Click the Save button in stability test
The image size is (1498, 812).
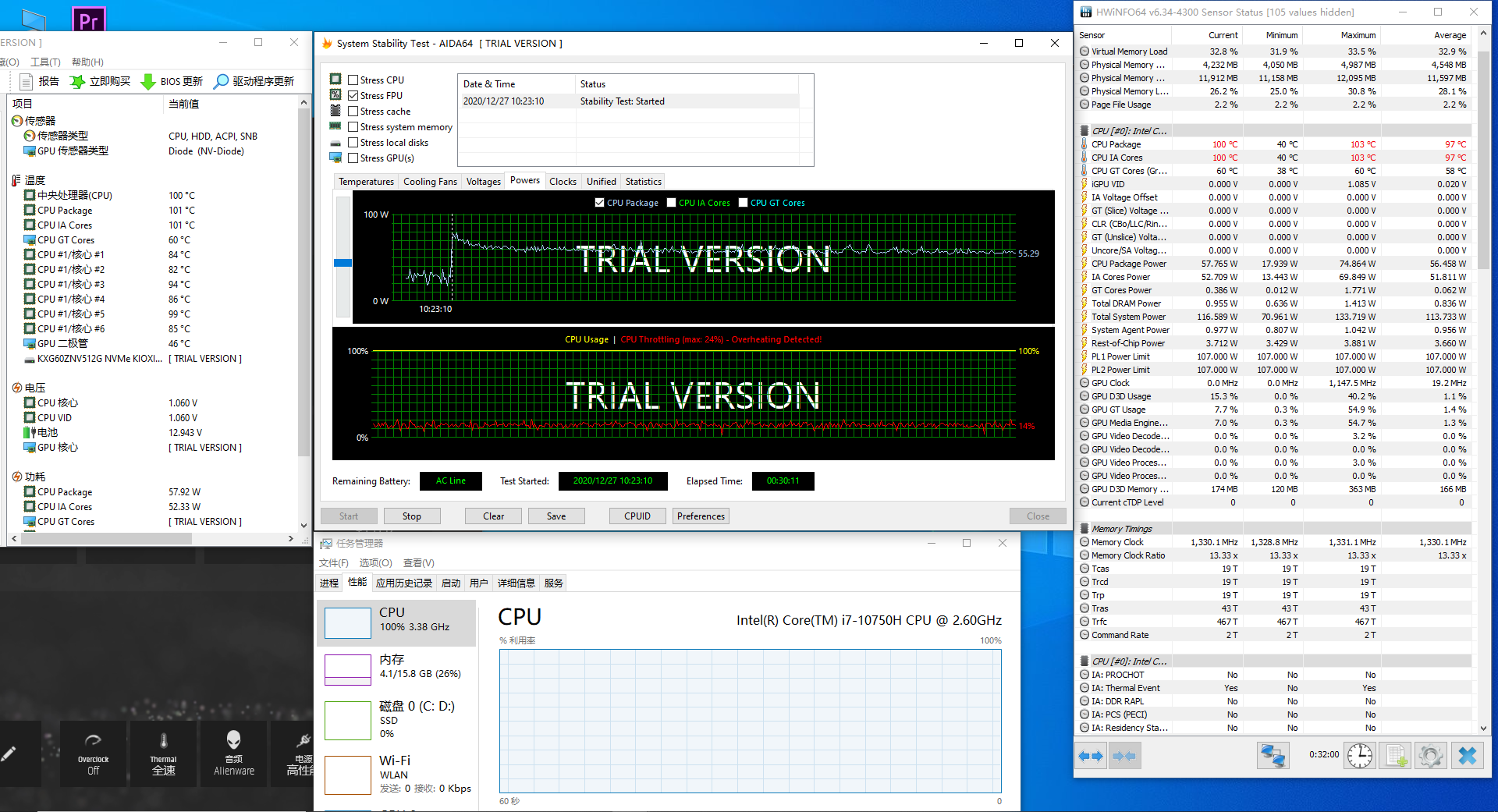[556, 516]
